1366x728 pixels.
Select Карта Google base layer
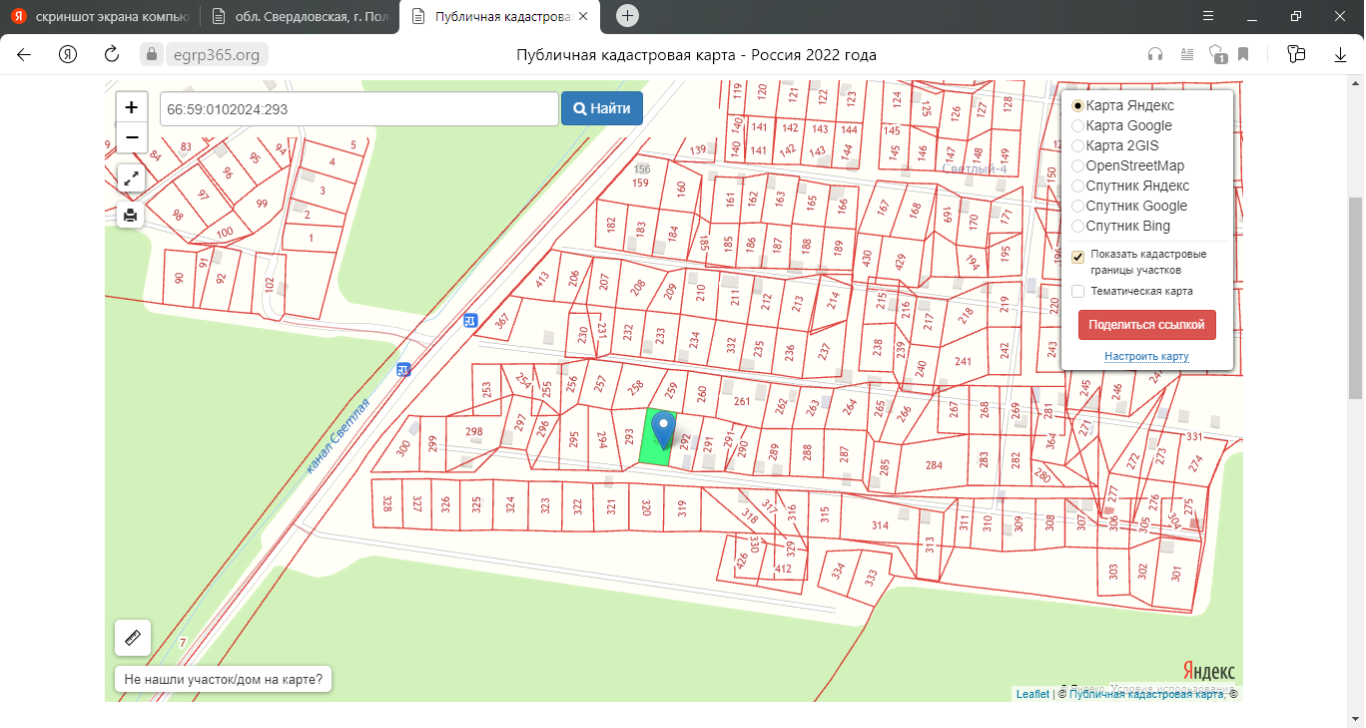(x=1077, y=126)
